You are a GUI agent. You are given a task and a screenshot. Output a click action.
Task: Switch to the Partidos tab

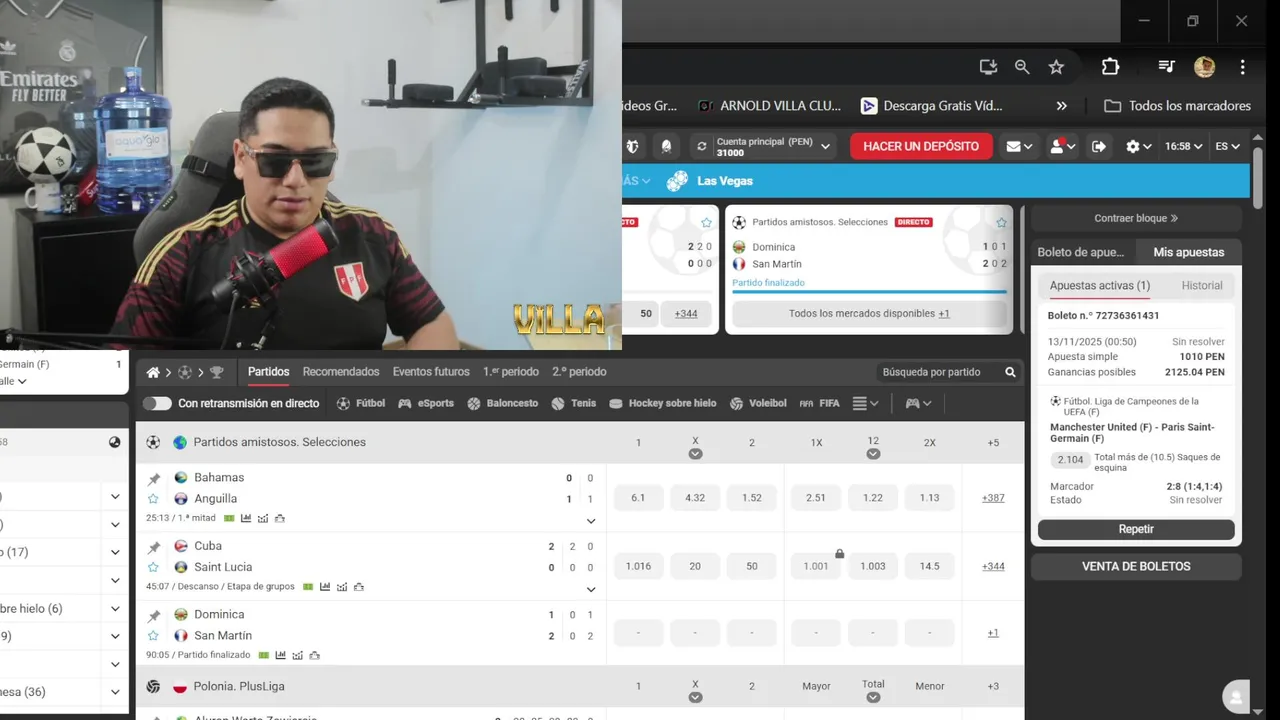pyautogui.click(x=269, y=372)
